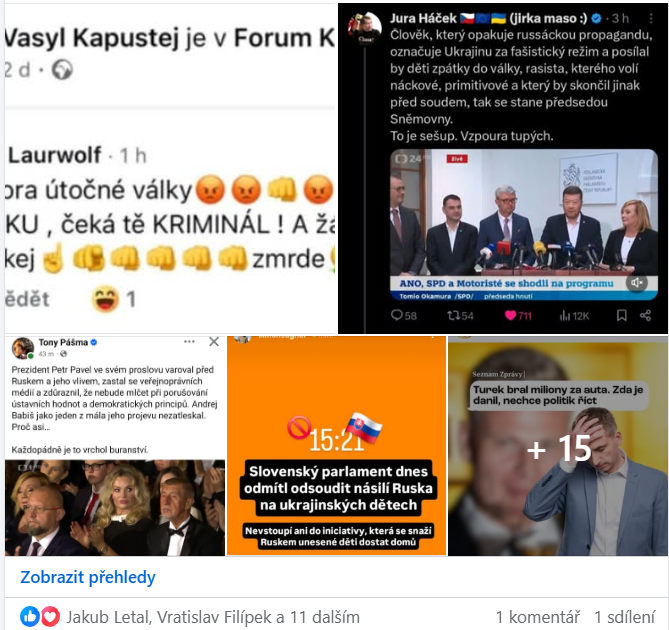Open the 1 komentář link
669x630 pixels.
click(538, 617)
